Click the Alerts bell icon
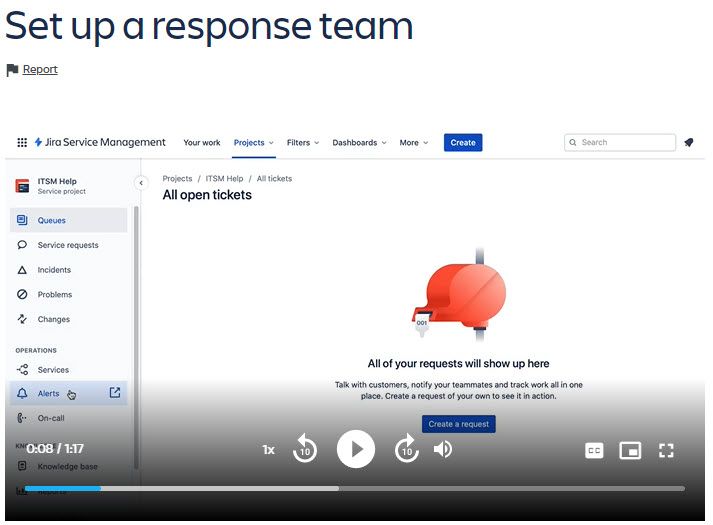The height and width of the screenshot is (525, 713). (x=22, y=393)
